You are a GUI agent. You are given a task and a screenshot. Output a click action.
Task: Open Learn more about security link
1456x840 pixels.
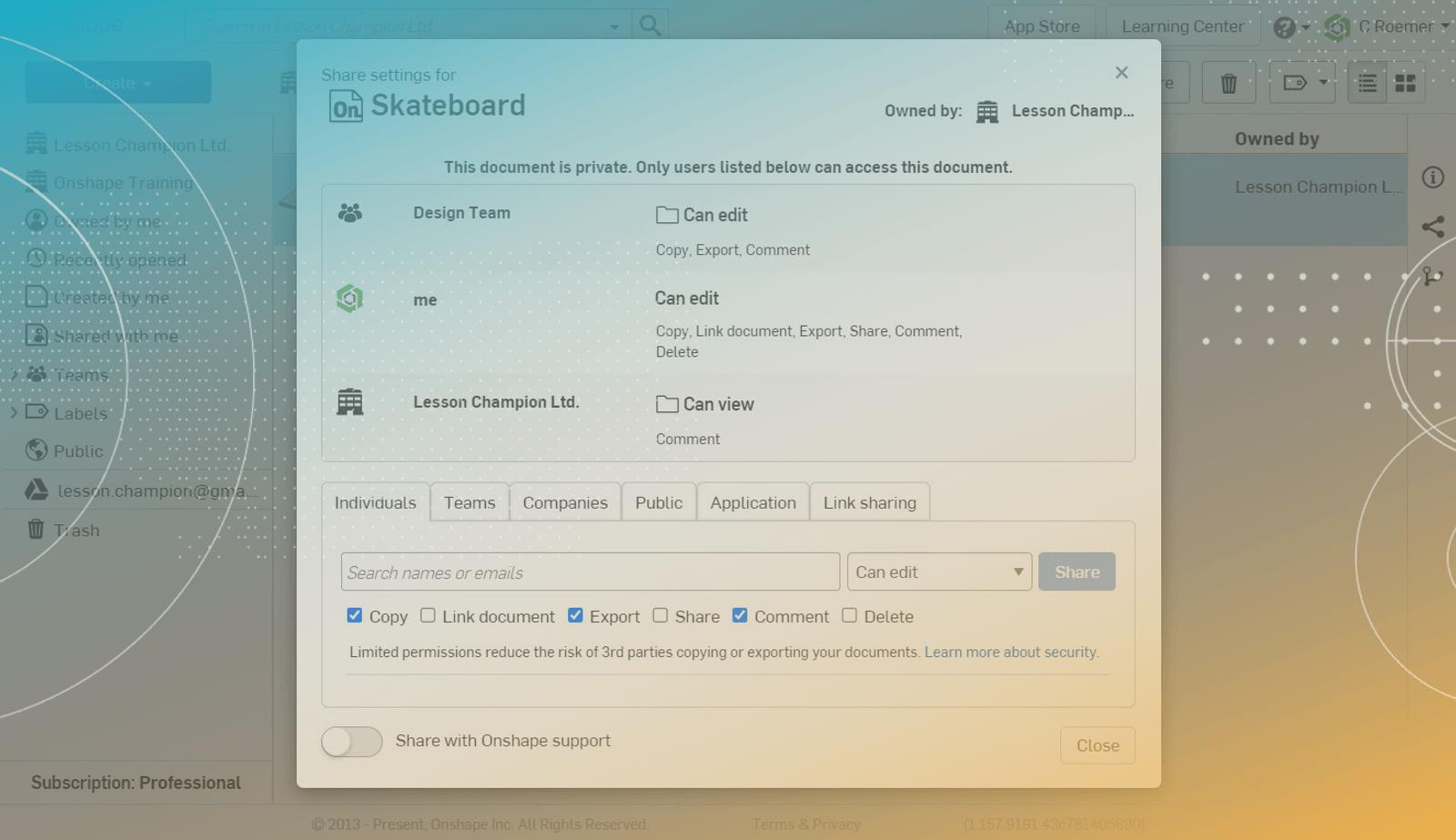(1011, 653)
